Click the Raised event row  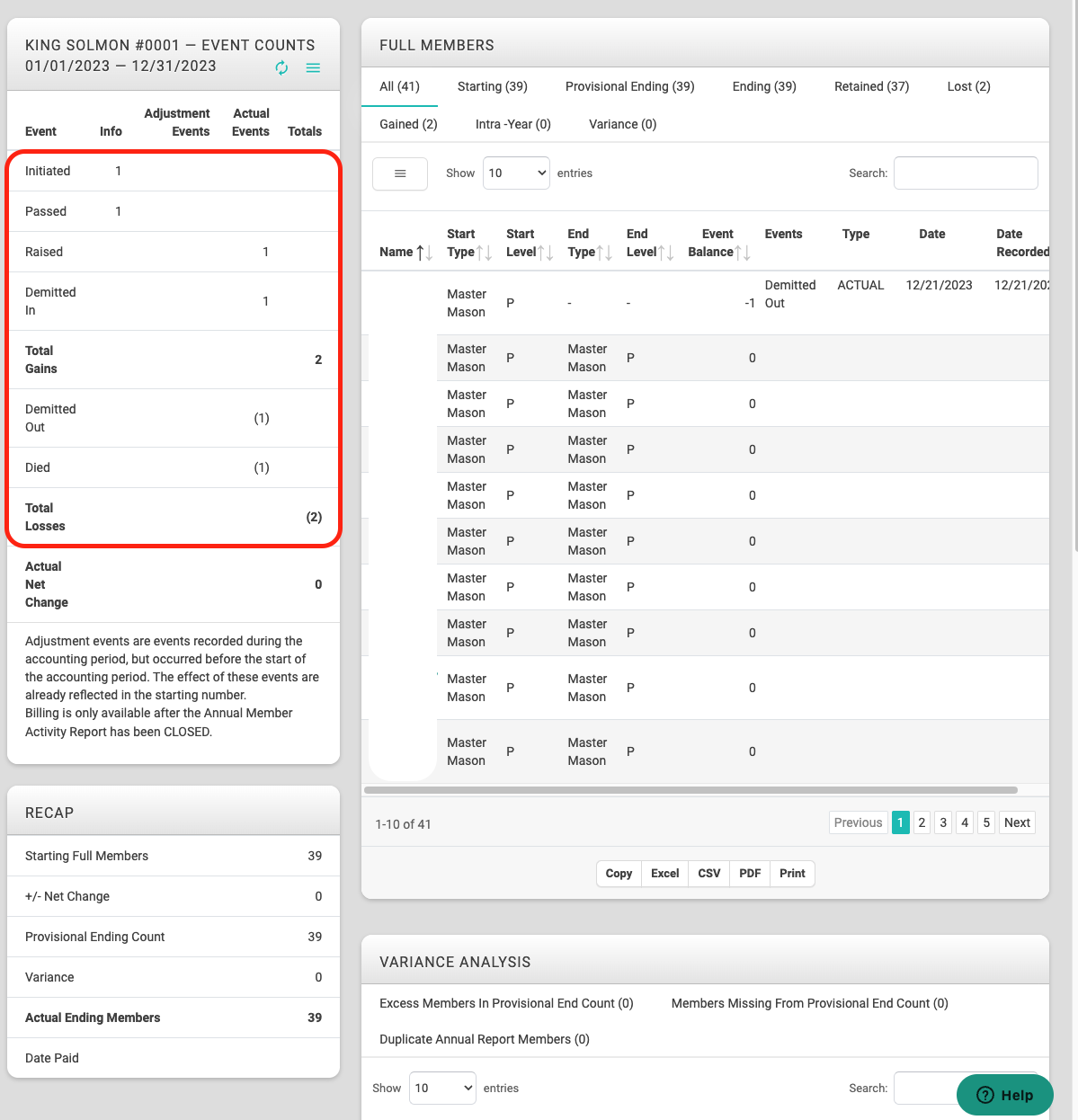pos(174,252)
